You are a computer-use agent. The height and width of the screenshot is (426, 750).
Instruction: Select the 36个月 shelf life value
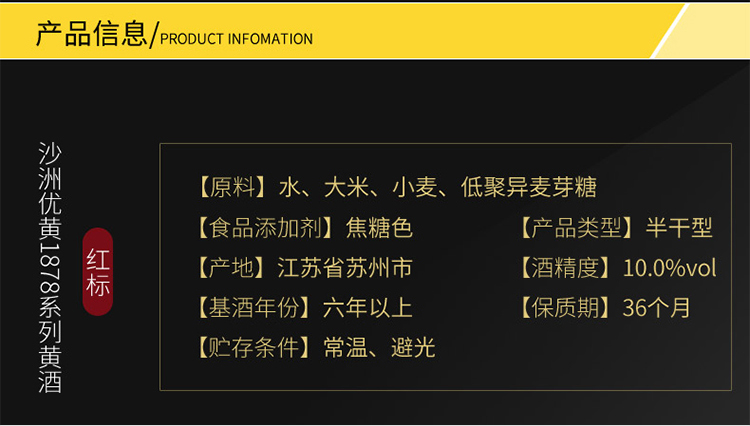point(656,307)
